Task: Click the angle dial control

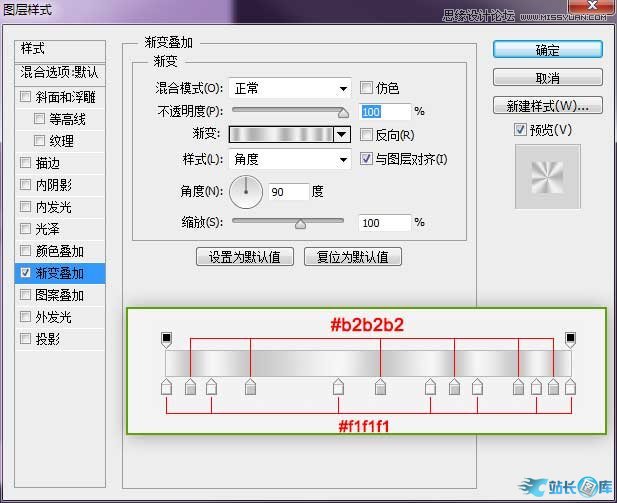Action: click(246, 191)
